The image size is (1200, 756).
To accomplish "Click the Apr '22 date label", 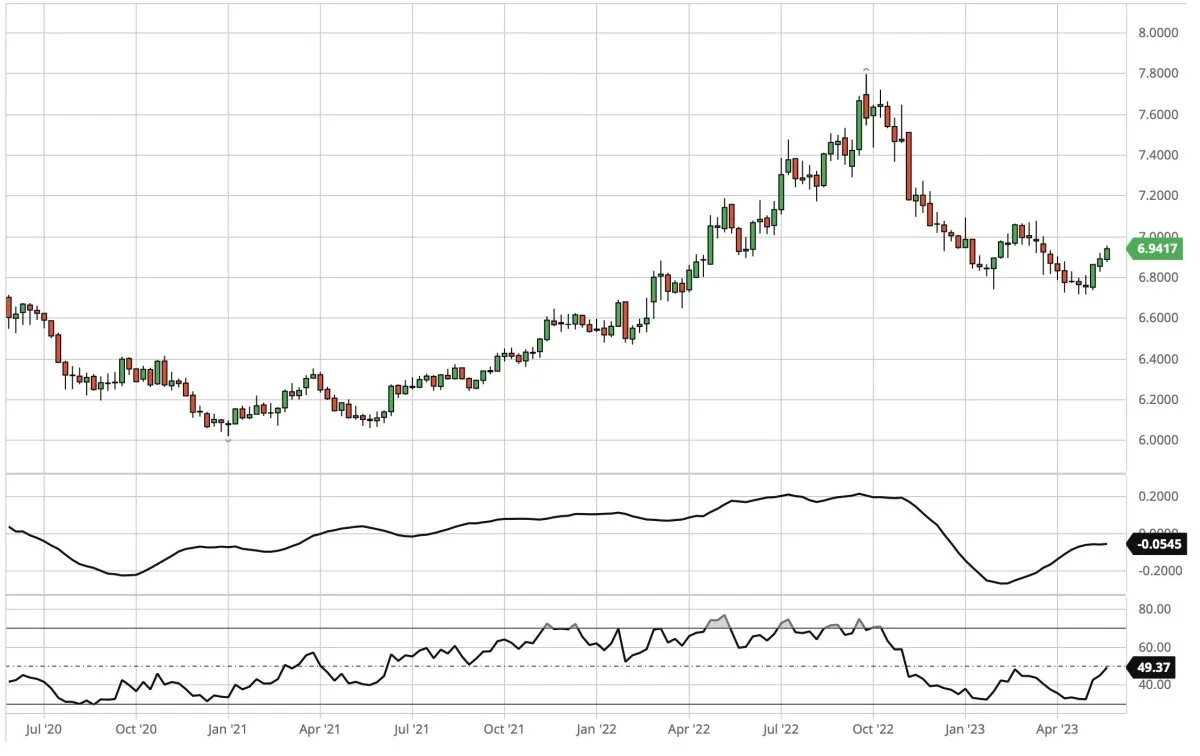I will (687, 730).
